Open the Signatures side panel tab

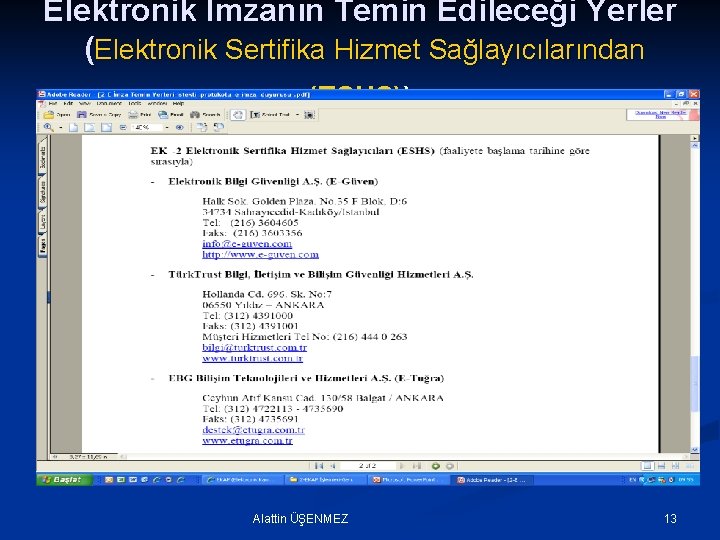pos(42,192)
